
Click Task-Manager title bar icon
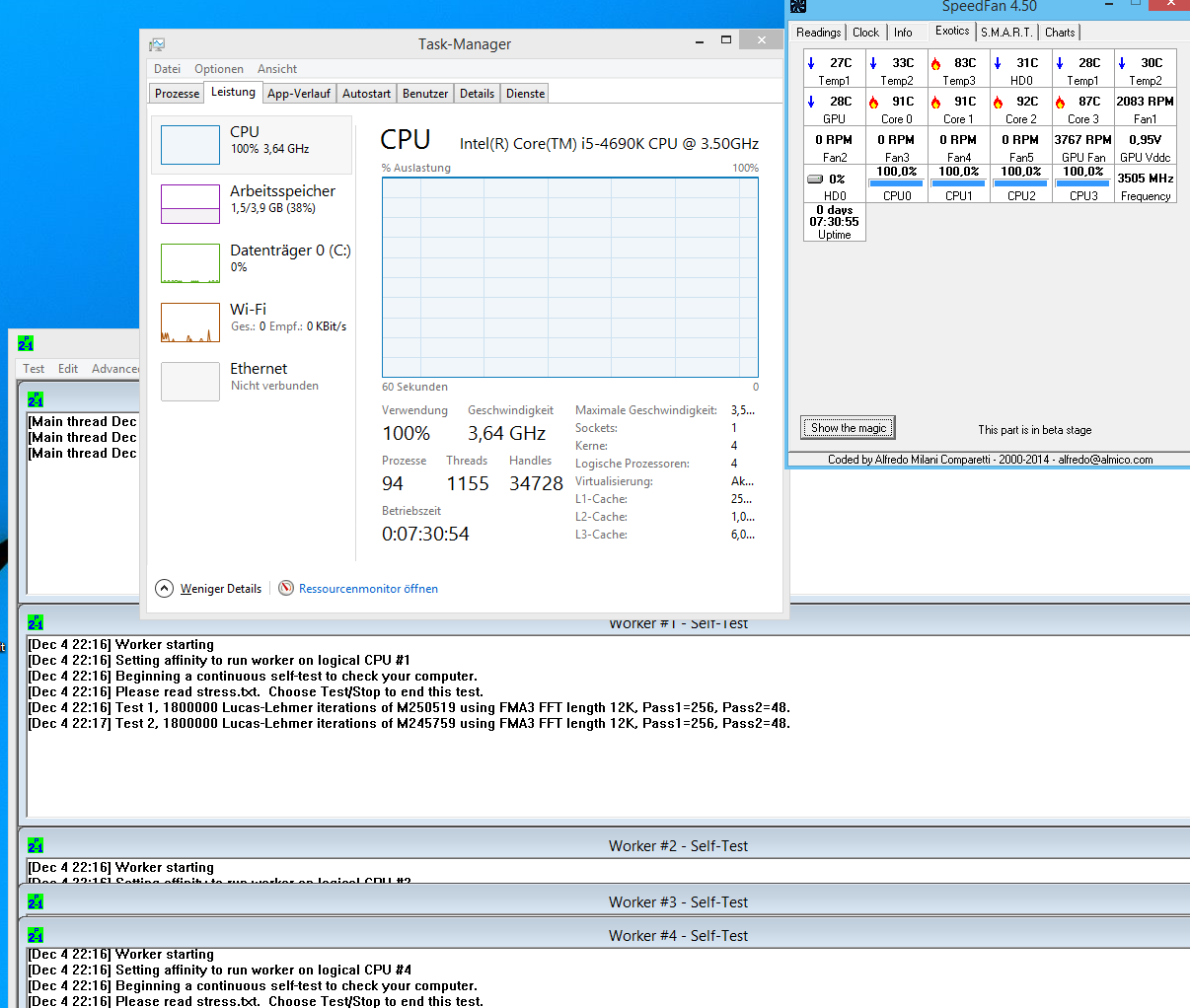(157, 44)
